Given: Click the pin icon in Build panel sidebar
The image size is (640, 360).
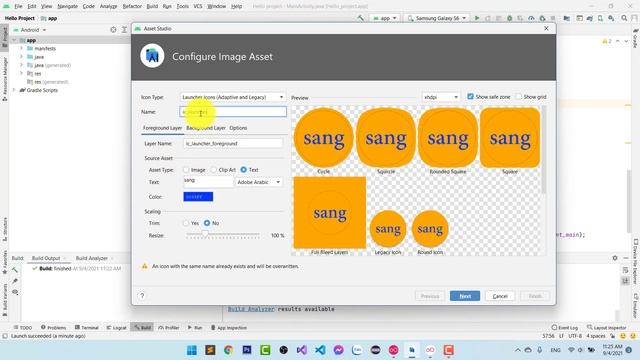Looking at the screenshot, I should pyautogui.click(x=15, y=281).
